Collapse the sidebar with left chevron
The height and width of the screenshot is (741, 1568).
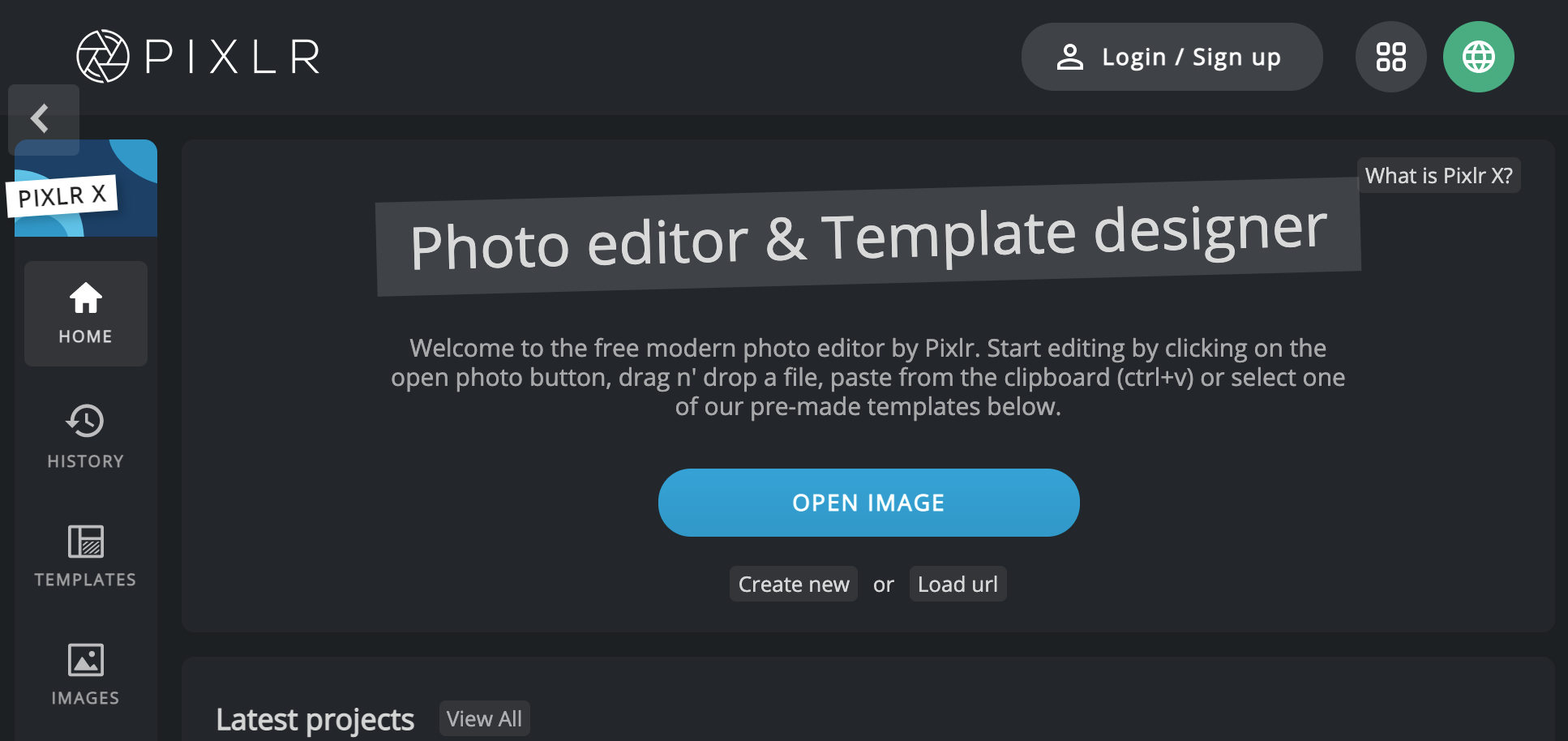pos(41,118)
